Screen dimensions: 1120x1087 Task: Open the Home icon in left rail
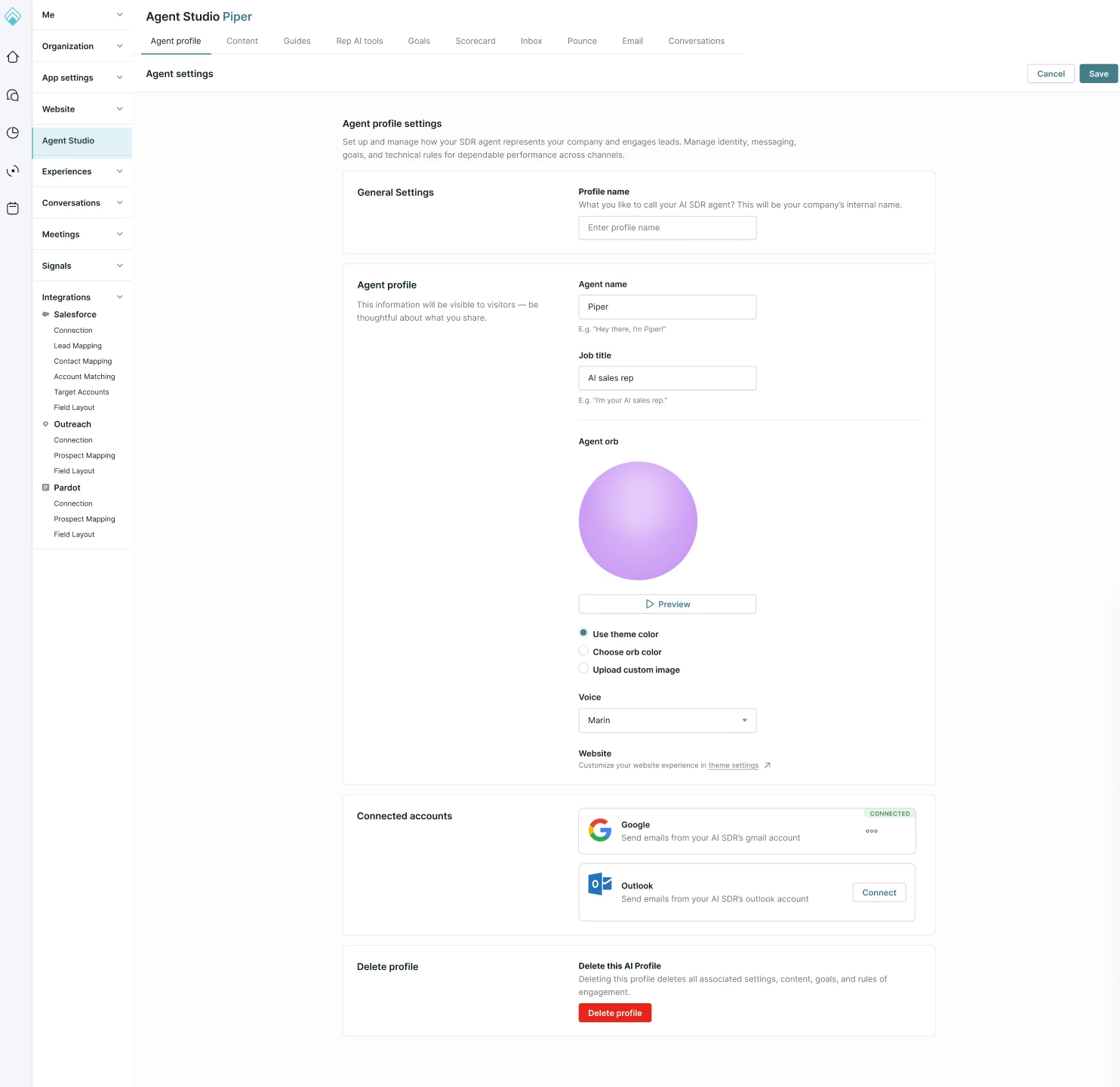[x=13, y=57]
